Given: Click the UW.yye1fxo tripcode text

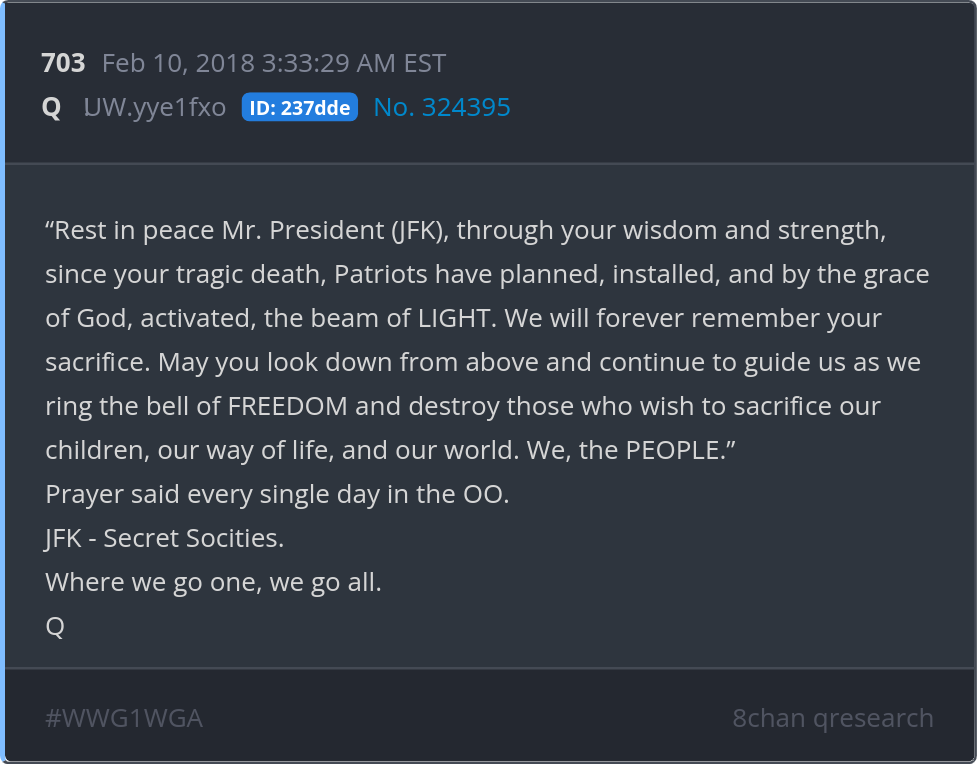Looking at the screenshot, I should tap(155, 107).
